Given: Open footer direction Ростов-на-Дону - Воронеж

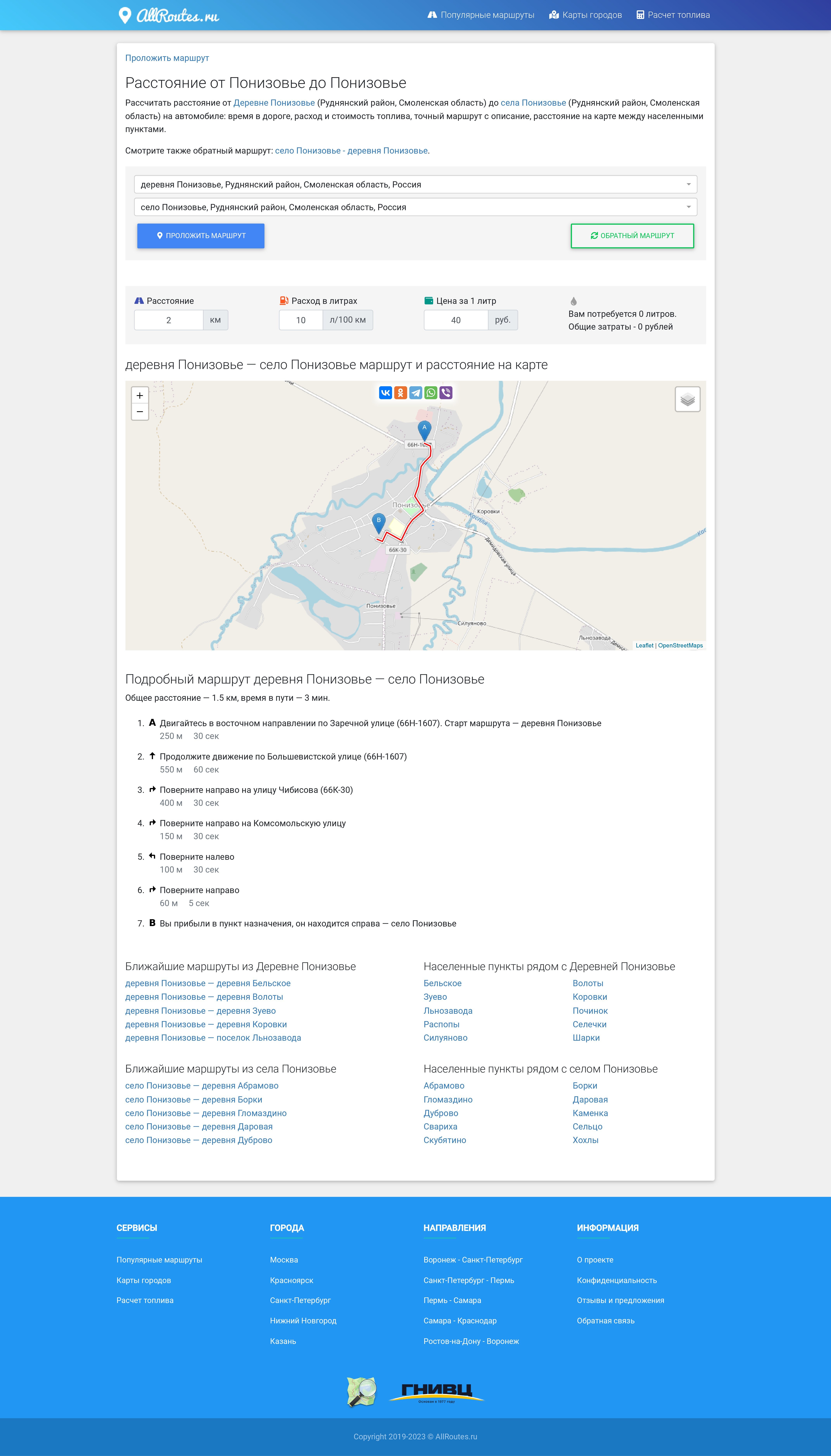Looking at the screenshot, I should (471, 1341).
